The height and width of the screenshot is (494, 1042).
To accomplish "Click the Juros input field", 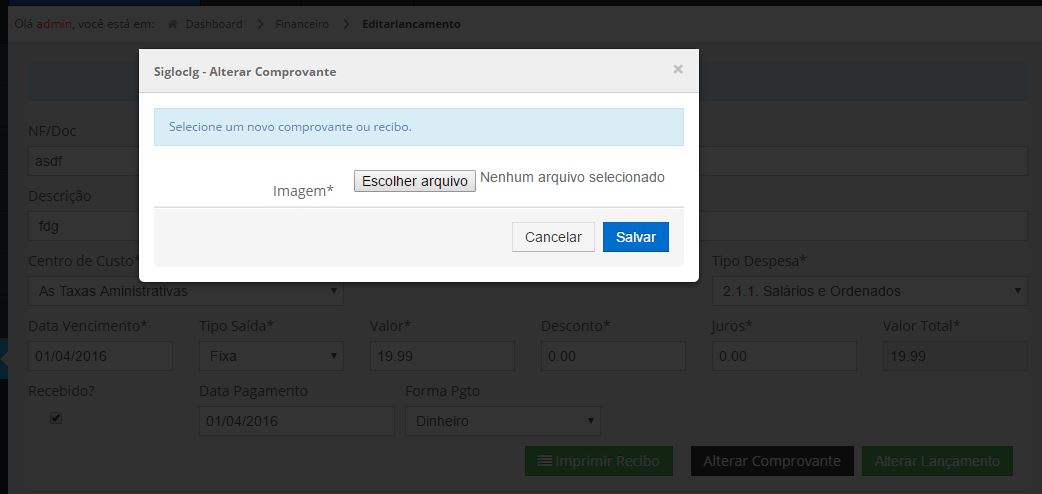I will 784,356.
